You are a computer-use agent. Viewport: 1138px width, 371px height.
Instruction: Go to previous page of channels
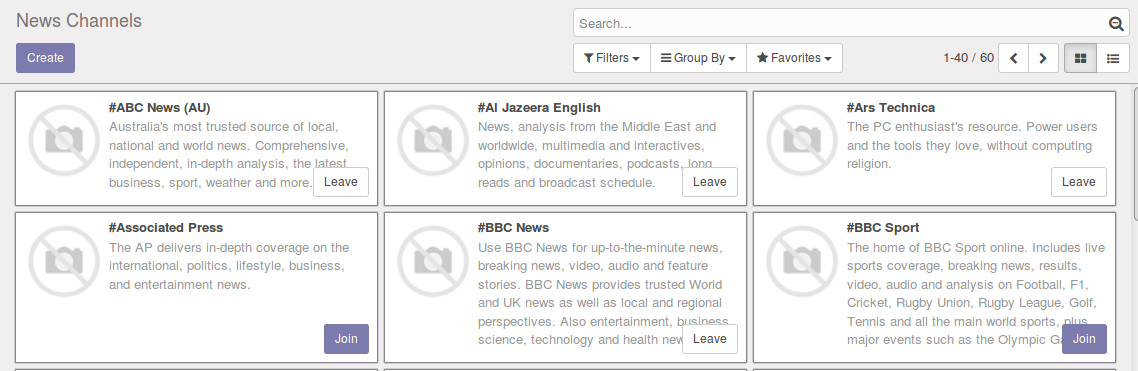pyautogui.click(x=1013, y=58)
